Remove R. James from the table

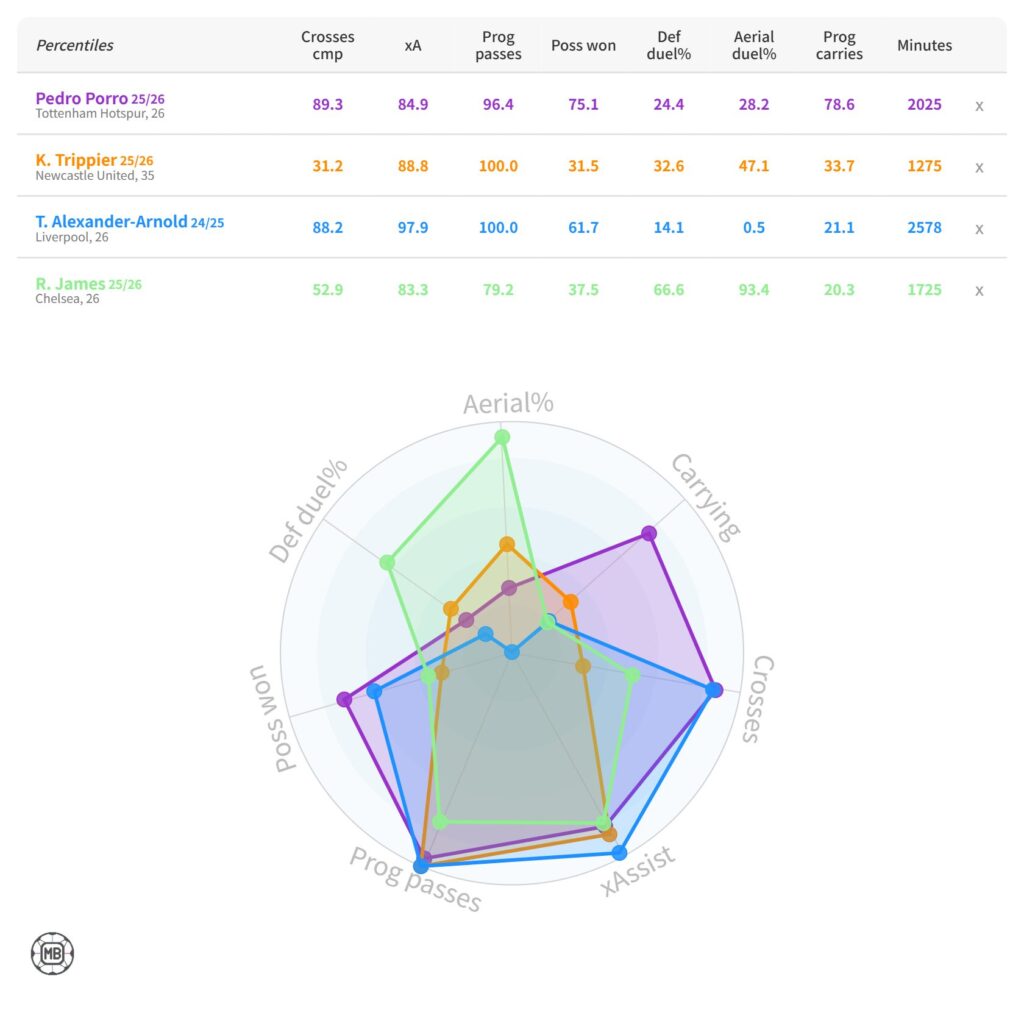point(979,291)
